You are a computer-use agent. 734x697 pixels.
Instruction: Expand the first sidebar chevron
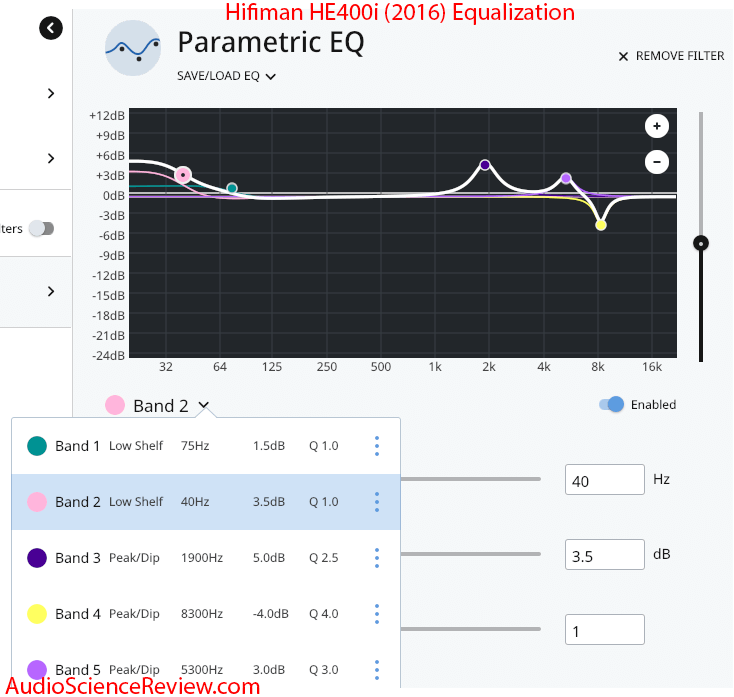click(51, 94)
